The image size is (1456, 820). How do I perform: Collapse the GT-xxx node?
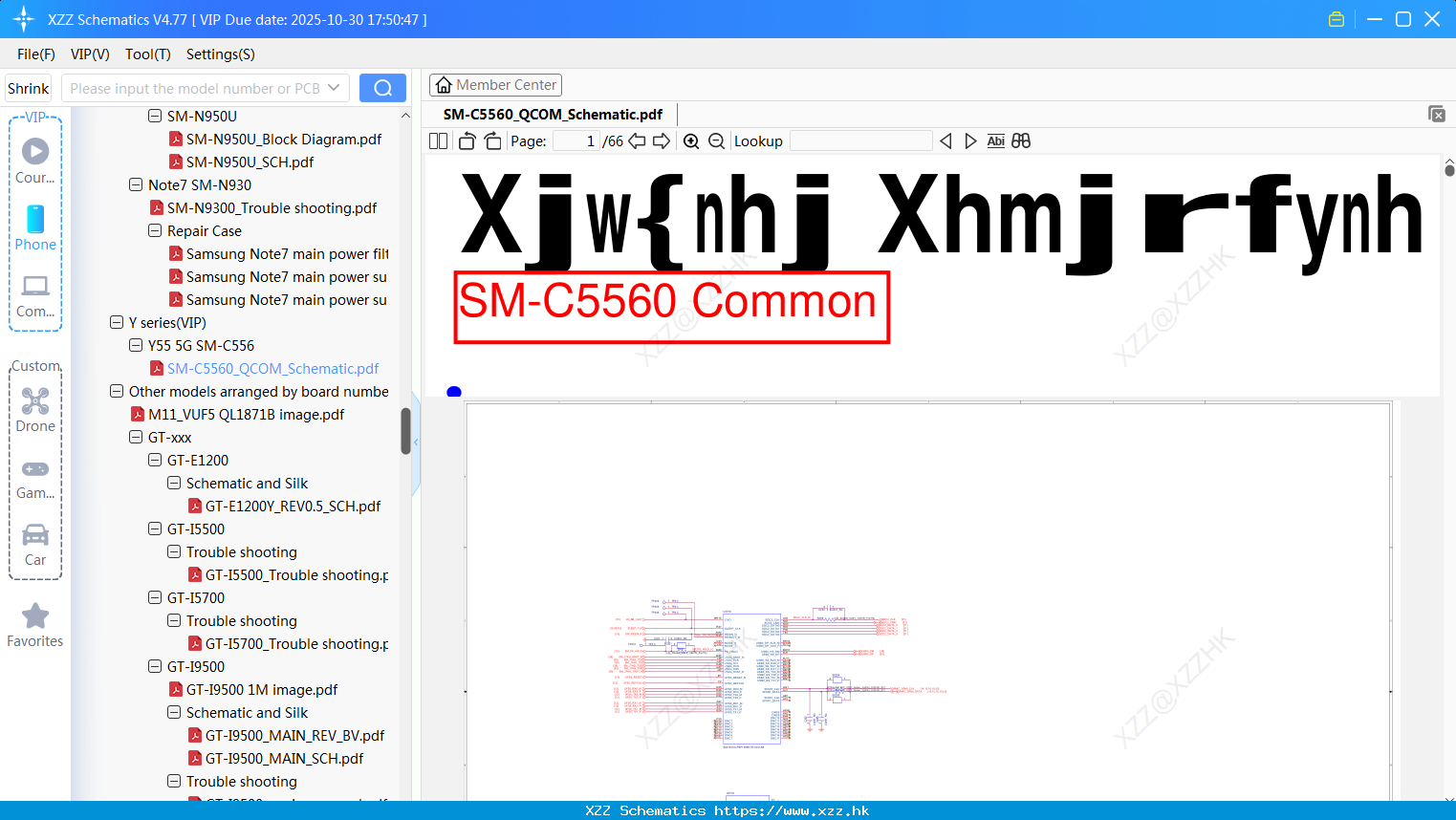click(x=136, y=437)
